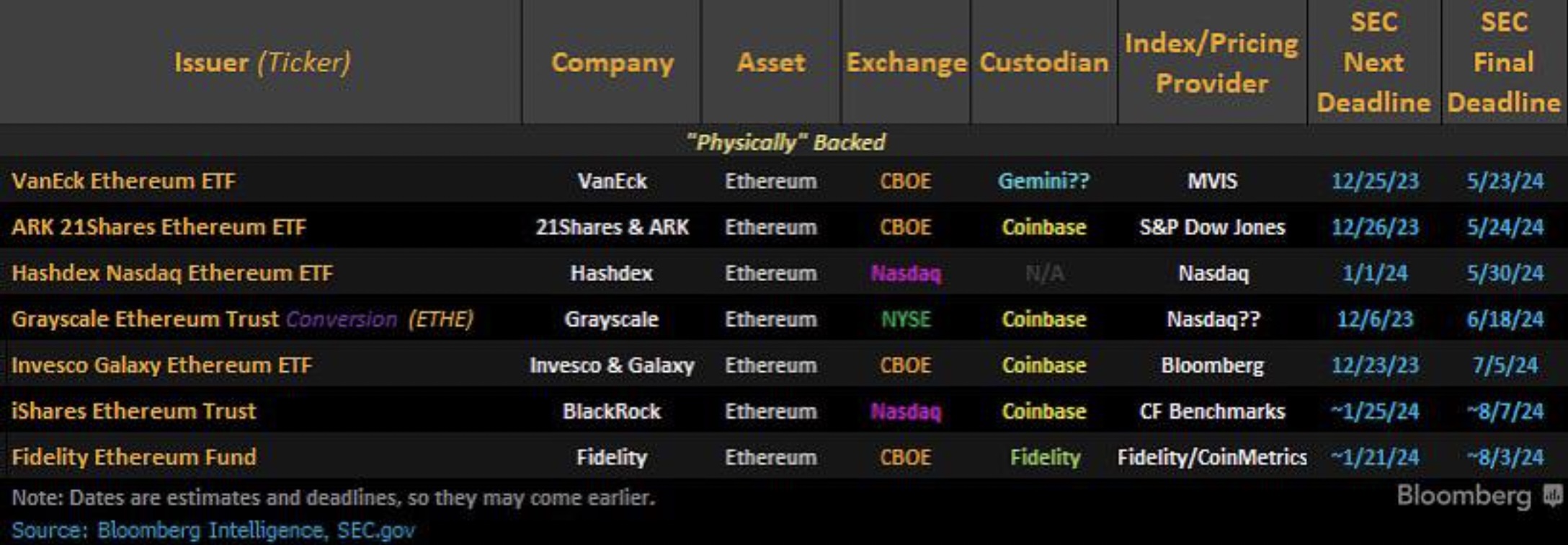This screenshot has width=1568, height=545.
Task: Click ARK 21Shares Ethereum ETF name
Action: [159, 227]
